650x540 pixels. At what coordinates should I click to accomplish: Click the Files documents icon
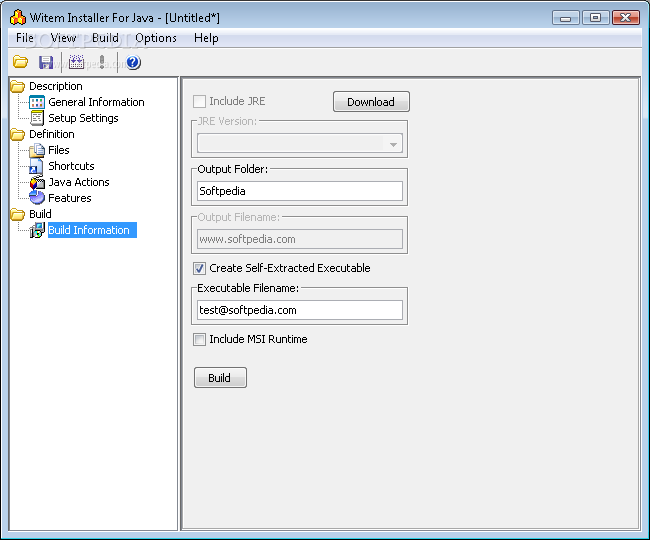(x=37, y=150)
